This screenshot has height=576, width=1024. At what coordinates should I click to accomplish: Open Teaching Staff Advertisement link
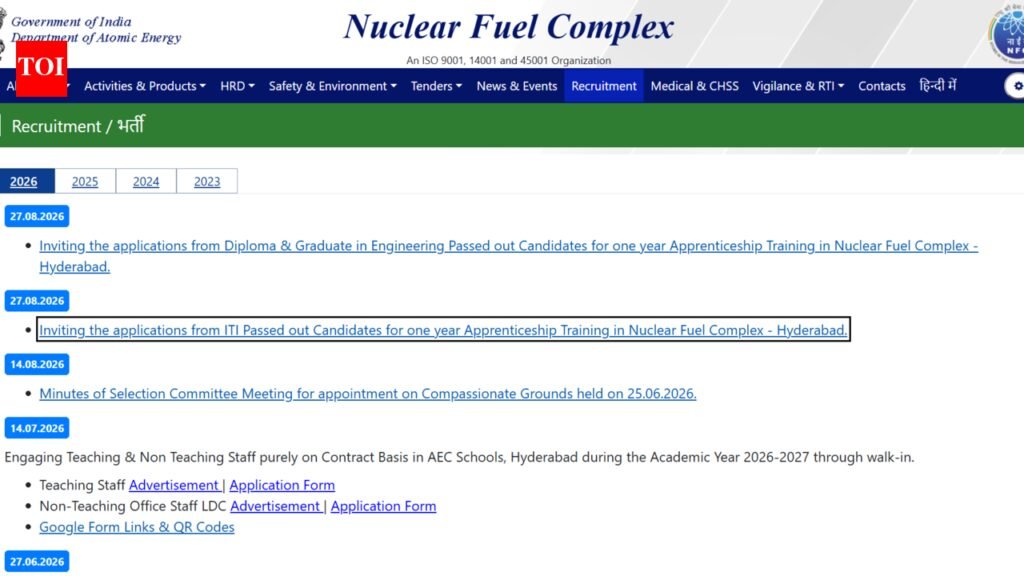174,485
